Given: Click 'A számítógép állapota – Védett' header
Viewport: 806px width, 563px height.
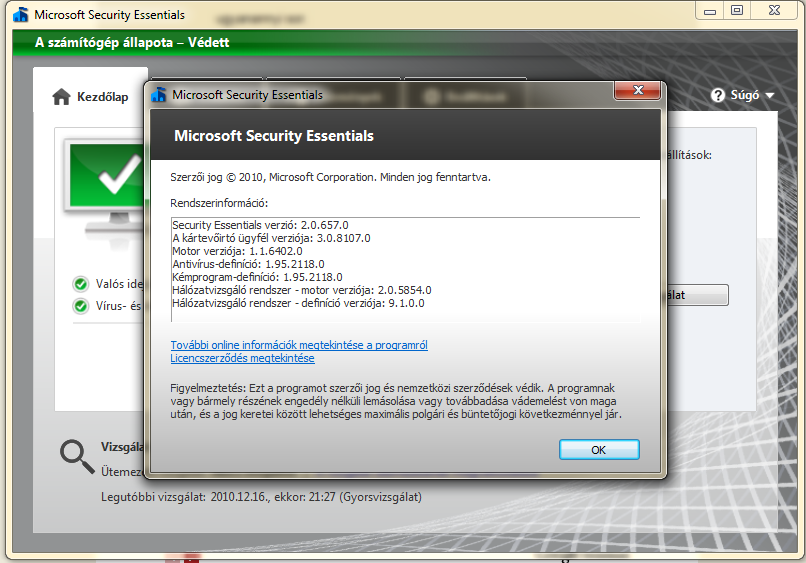Looking at the screenshot, I should [132, 42].
